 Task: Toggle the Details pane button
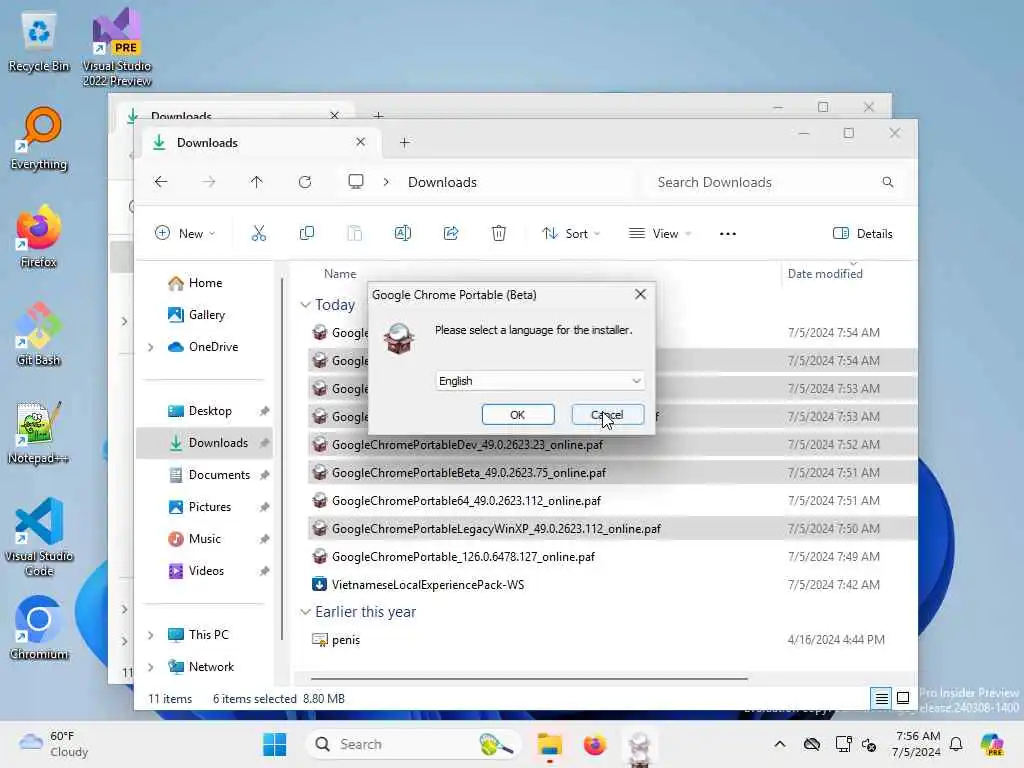tap(862, 233)
